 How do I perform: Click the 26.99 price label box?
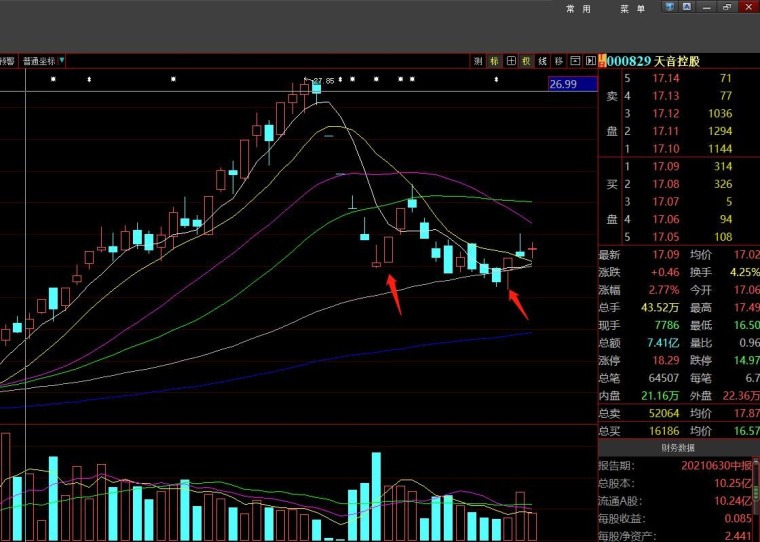(x=572, y=84)
